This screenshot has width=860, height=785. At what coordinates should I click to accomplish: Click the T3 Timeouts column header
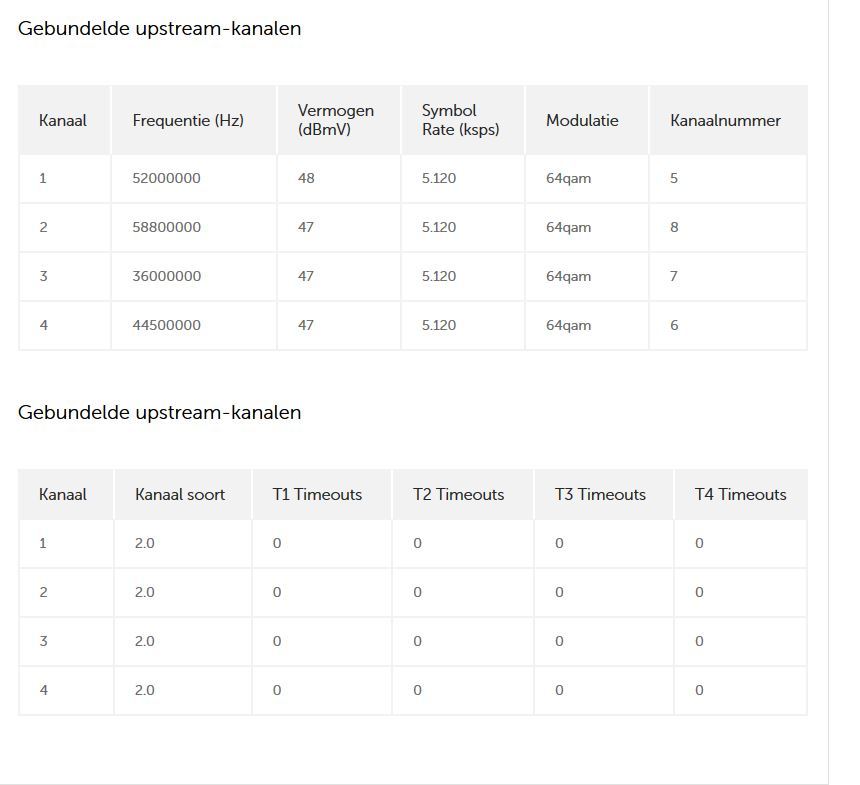click(x=600, y=494)
